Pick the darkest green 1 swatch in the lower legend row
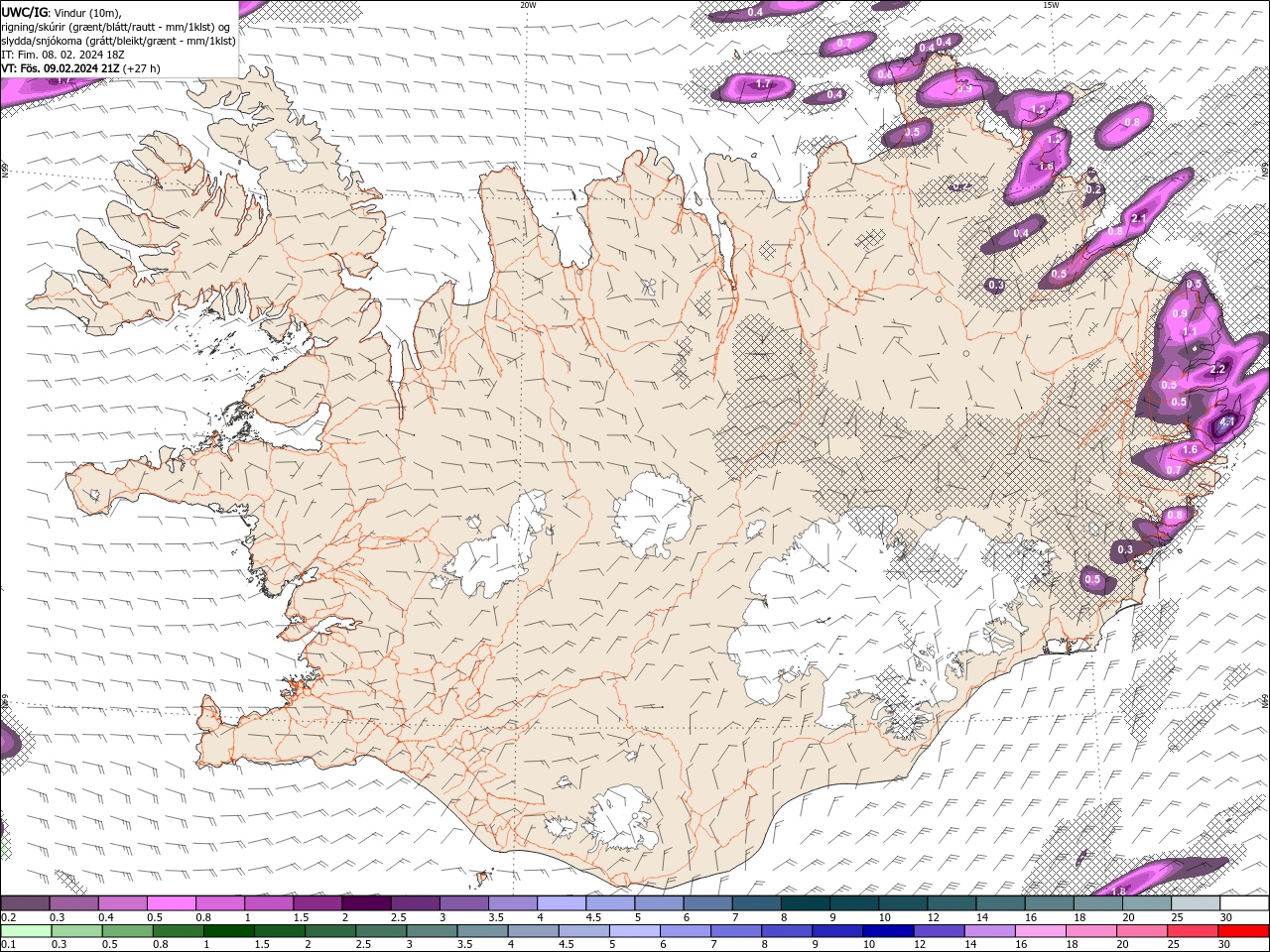Viewport: 1270px width, 952px height. point(228,931)
